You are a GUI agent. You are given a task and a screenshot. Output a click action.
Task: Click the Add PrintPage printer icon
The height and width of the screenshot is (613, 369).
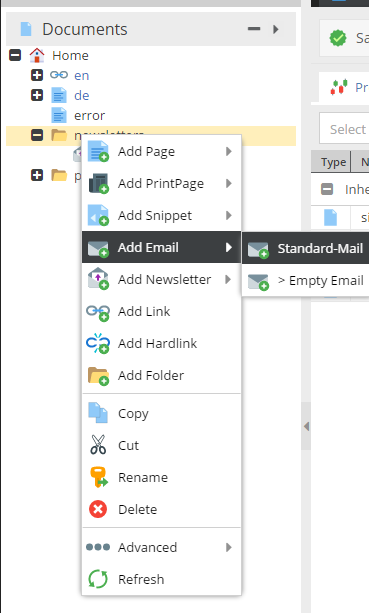click(x=98, y=183)
